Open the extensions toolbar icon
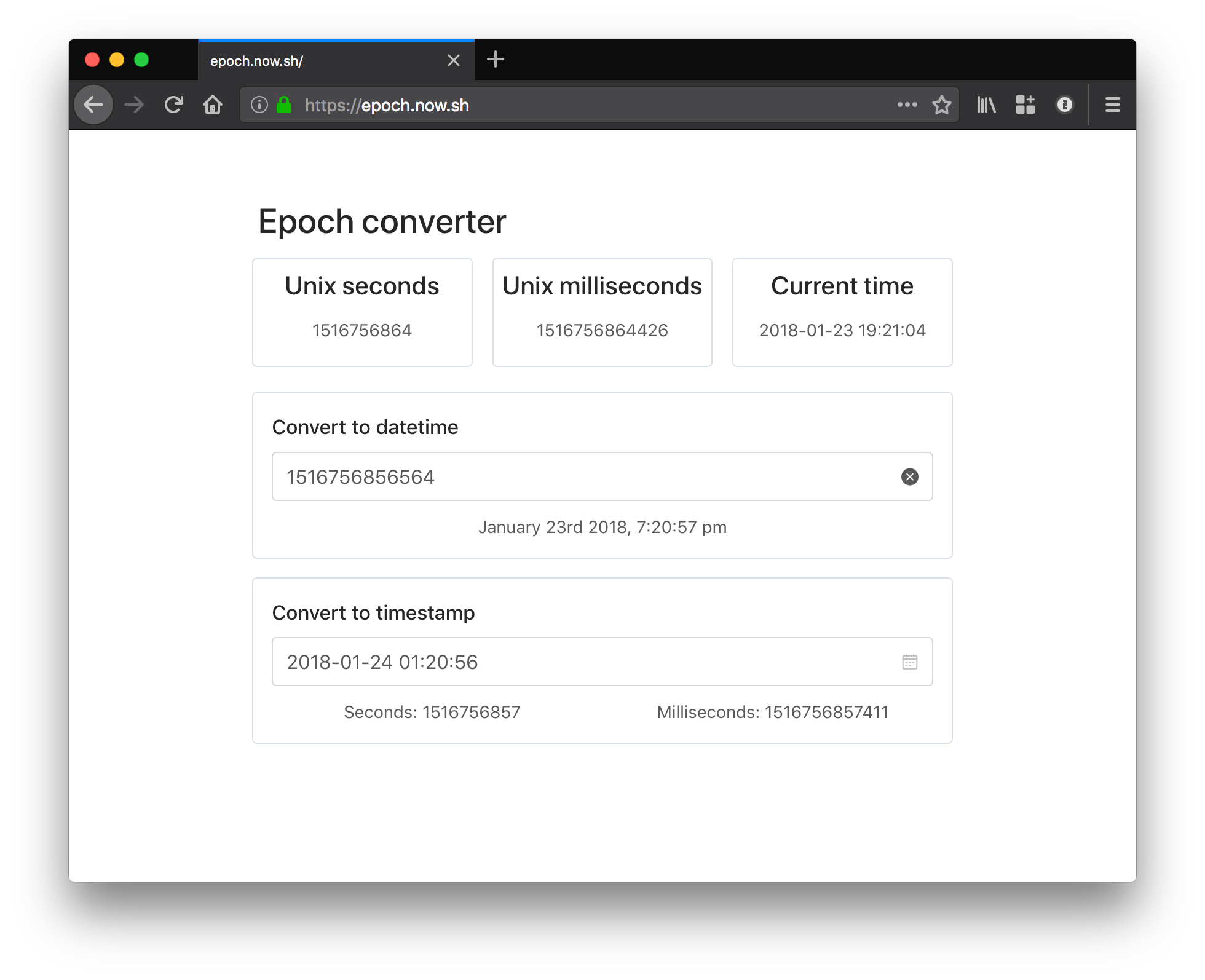This screenshot has width=1205, height=980. click(x=1025, y=105)
